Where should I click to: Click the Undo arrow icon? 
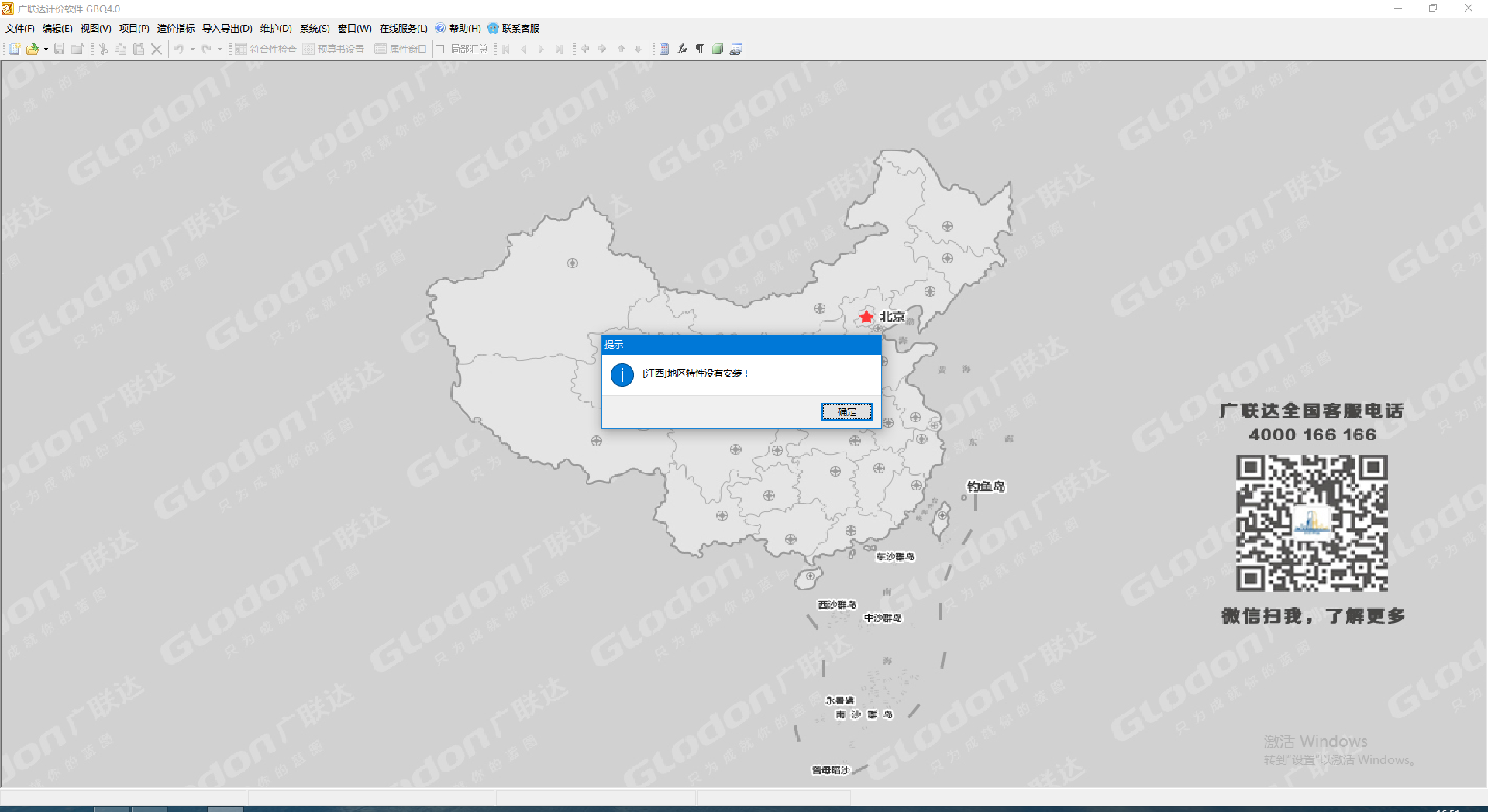pyautogui.click(x=179, y=49)
